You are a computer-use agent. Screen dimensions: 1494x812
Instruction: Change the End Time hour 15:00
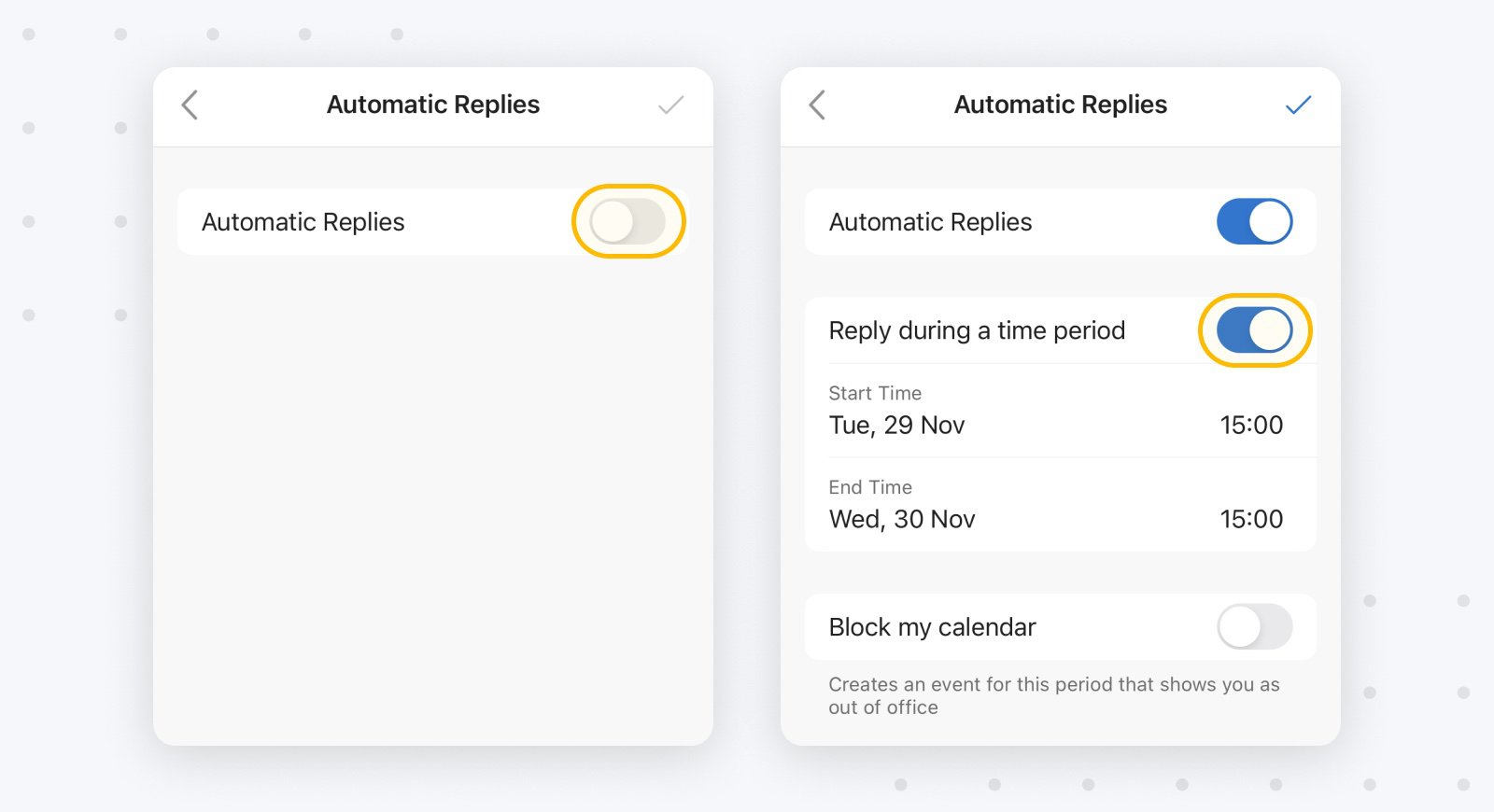click(1251, 519)
